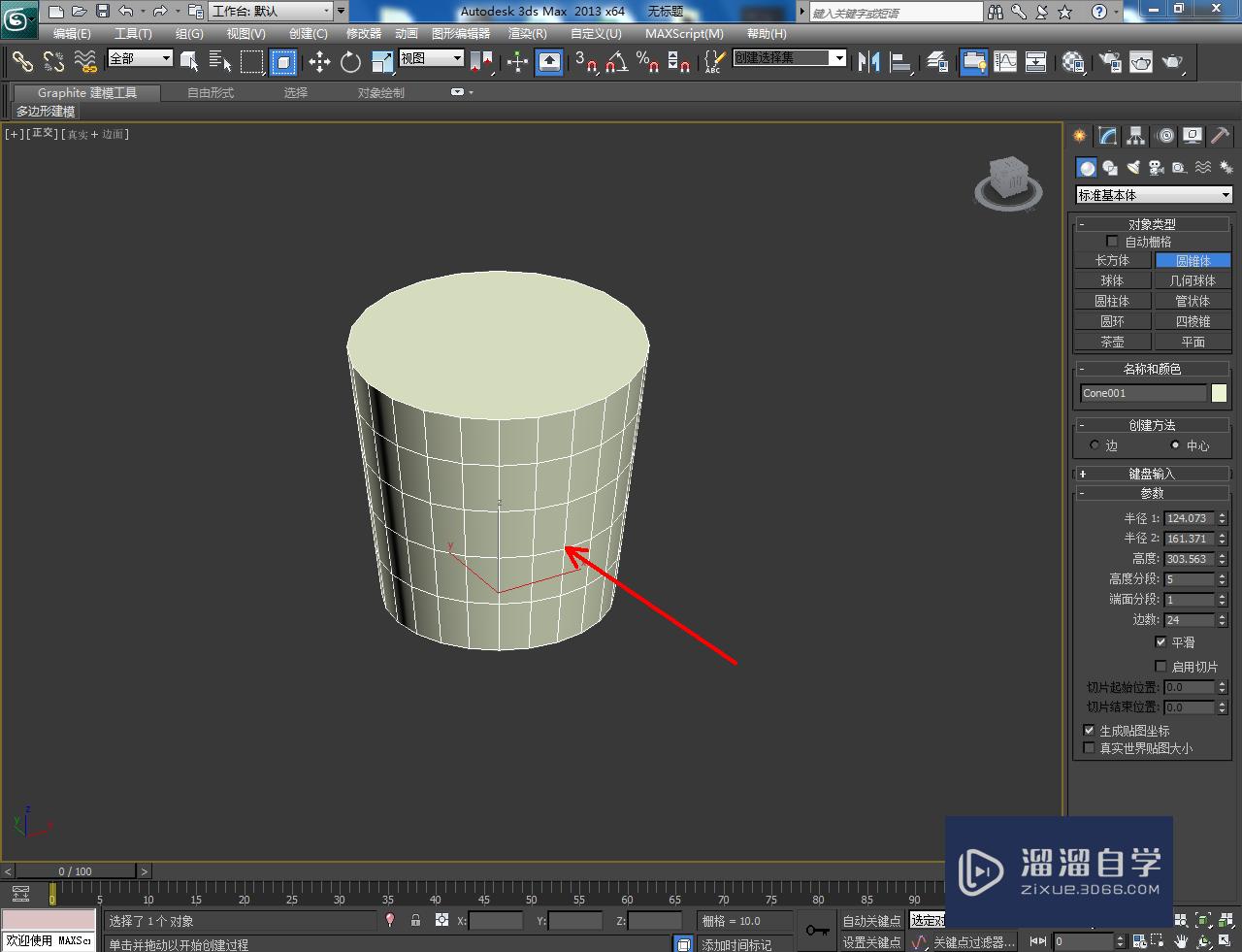Toggle the 自动关键点 button
1242x952 pixels.
coord(871,920)
